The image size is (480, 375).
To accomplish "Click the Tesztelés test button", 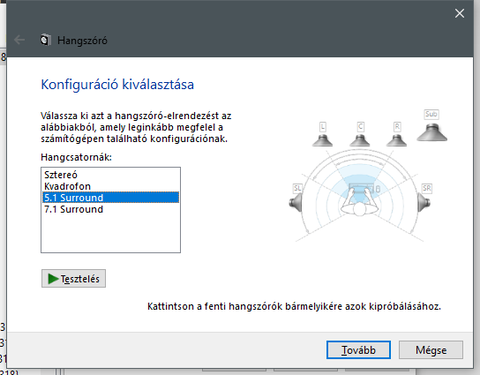I will point(74,279).
